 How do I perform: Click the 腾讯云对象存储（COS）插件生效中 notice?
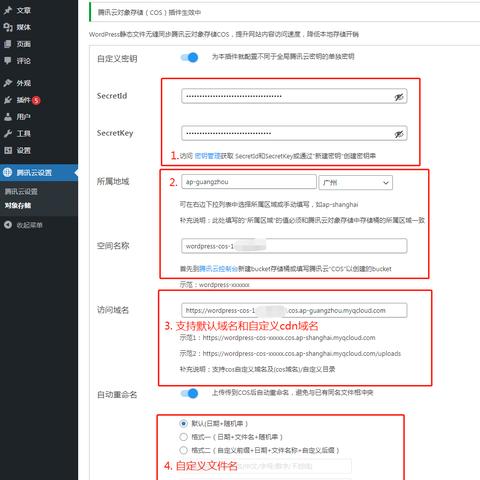pos(149,13)
